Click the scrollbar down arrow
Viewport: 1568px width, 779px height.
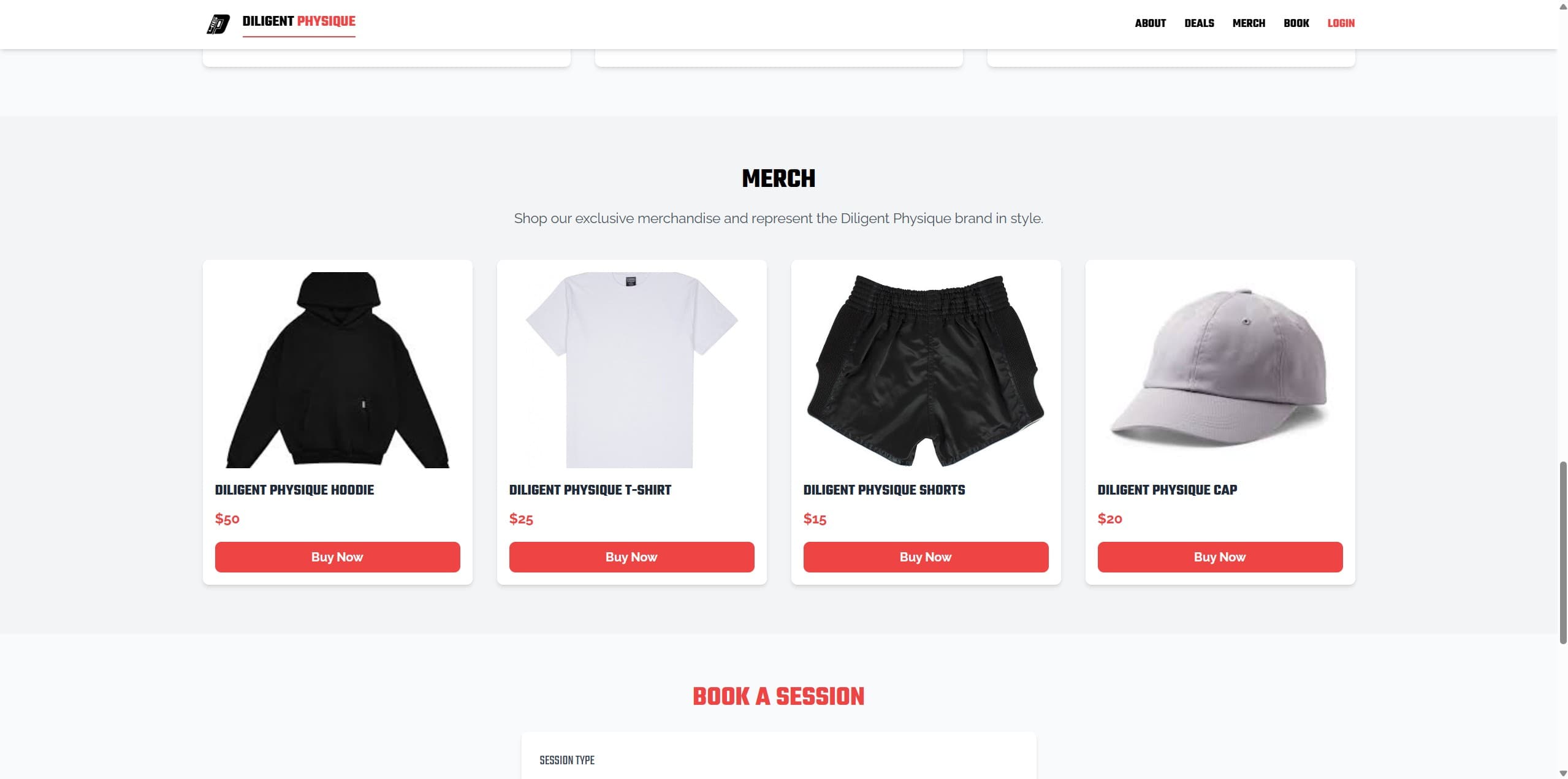[x=1562, y=773]
